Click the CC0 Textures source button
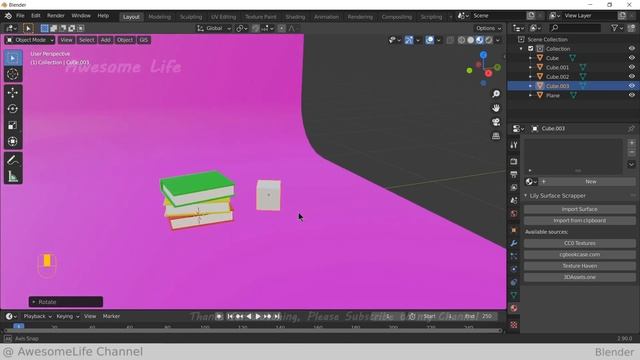Viewport: 640px width, 360px height. (x=580, y=243)
